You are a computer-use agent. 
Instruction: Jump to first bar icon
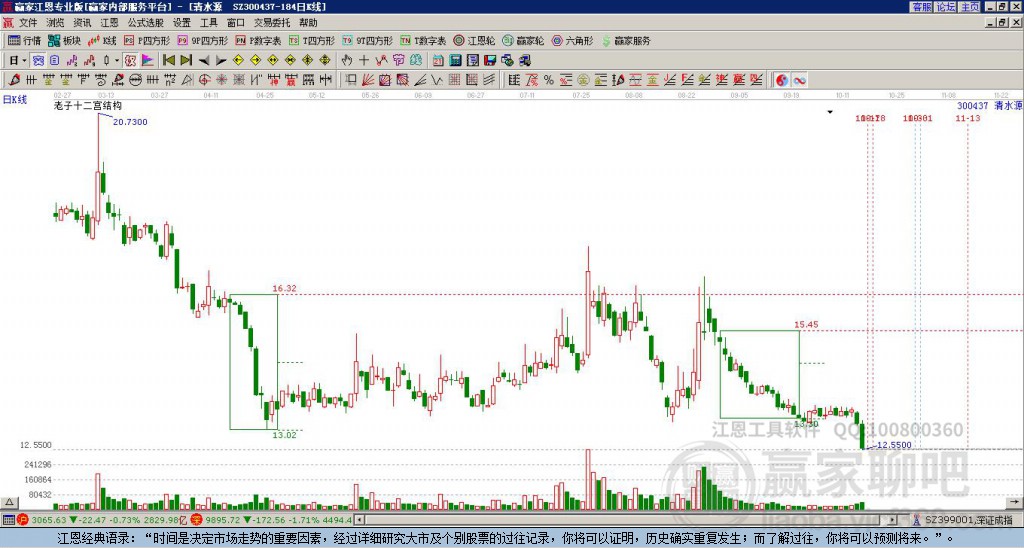pyautogui.click(x=169, y=60)
